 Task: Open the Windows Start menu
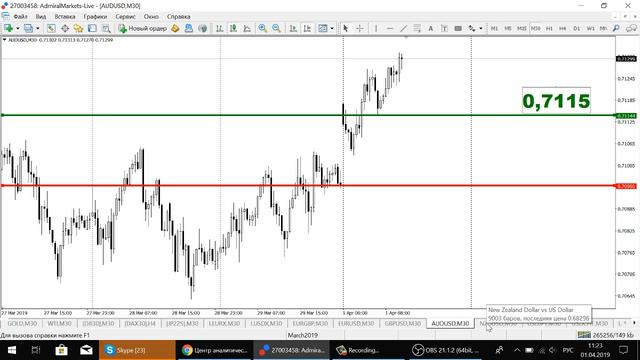(x=12, y=350)
